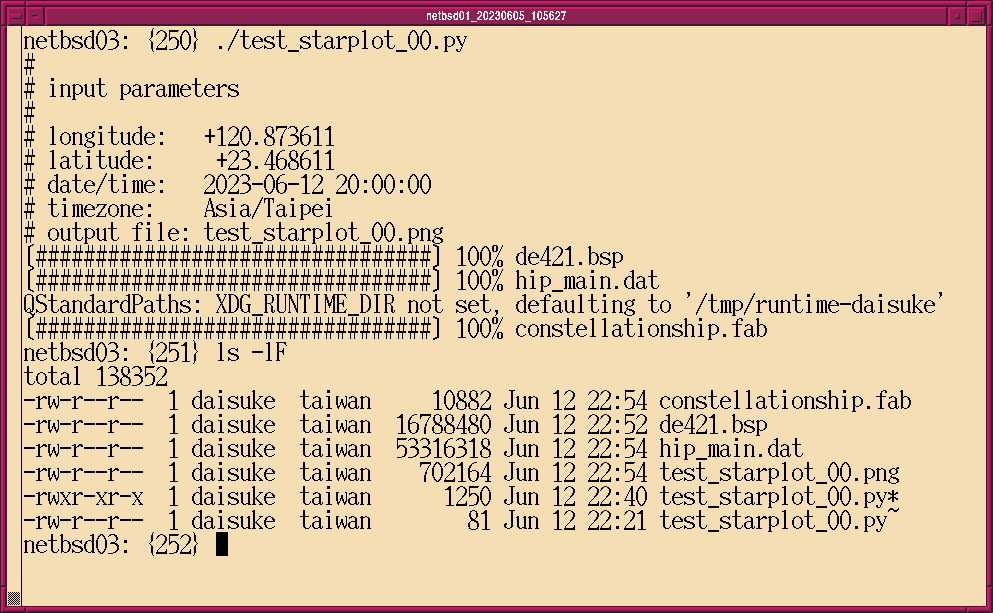This screenshot has width=993, height=613.
Task: Click the de421.bsp filename in file listing
Action: 713,425
